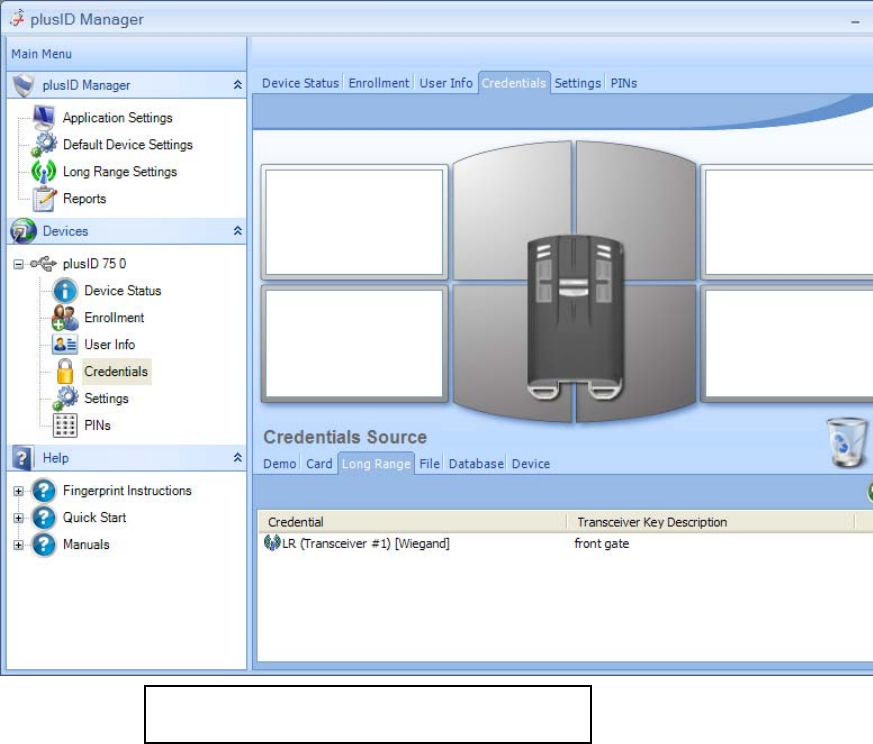Screen dimensions: 873x744
Task: Click the upper-left credential slot box
Action: point(354,222)
